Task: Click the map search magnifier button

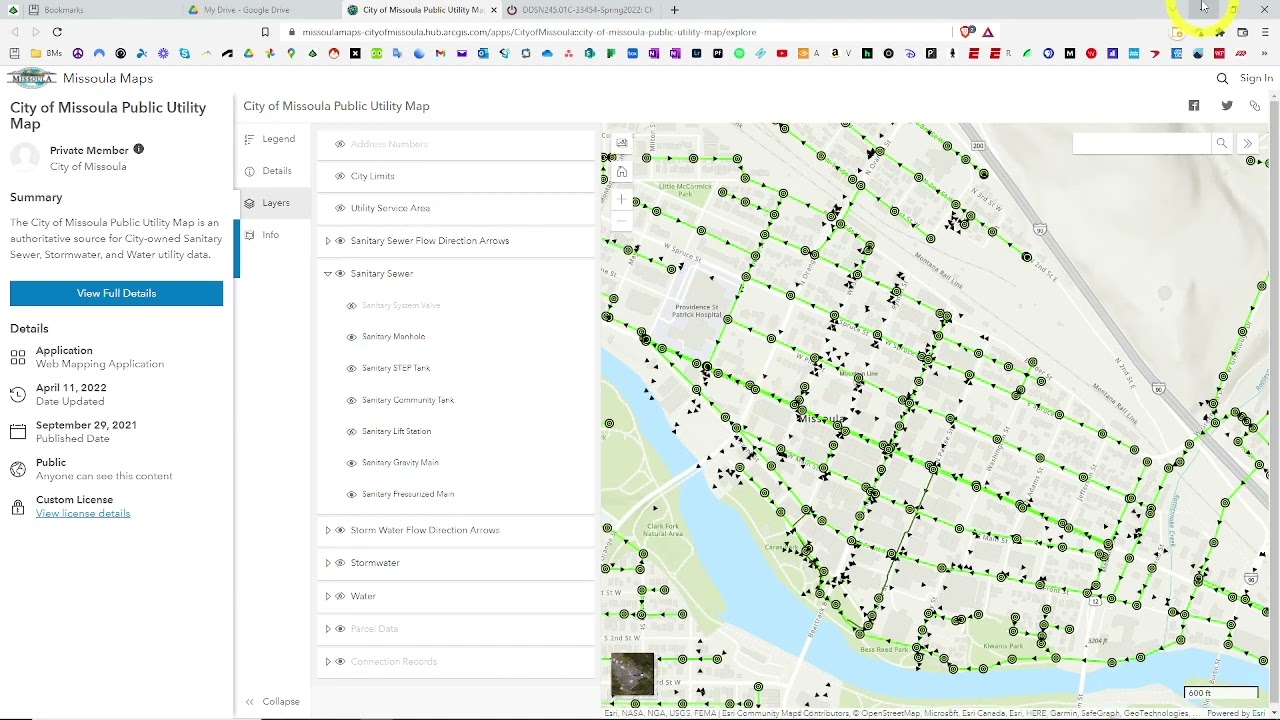Action: (x=1221, y=144)
